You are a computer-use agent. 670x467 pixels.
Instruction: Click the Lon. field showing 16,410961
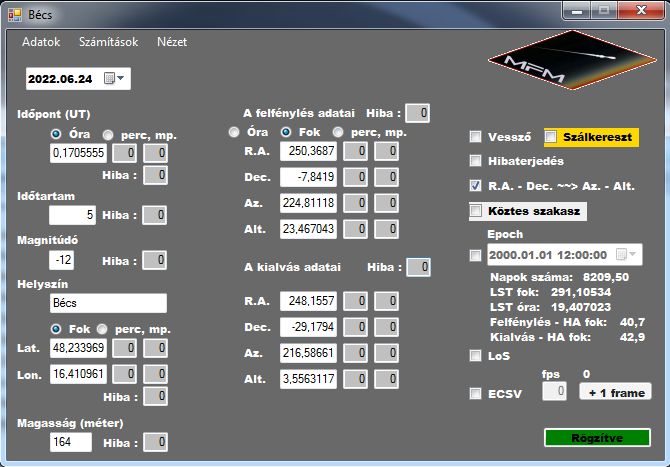(78, 374)
